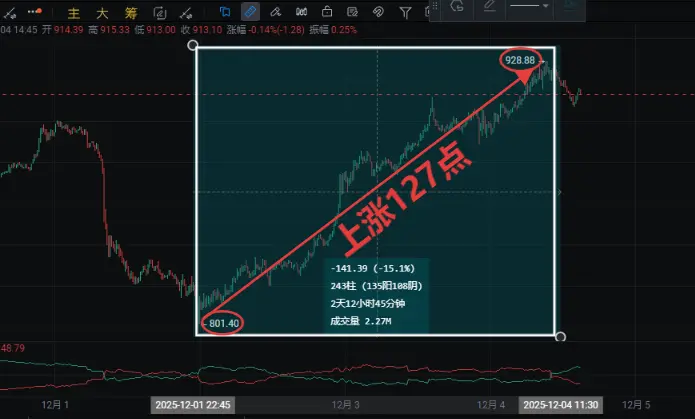Pick the line tool icon beside the link icon
Screen dimensions: 695x419
point(186,13)
